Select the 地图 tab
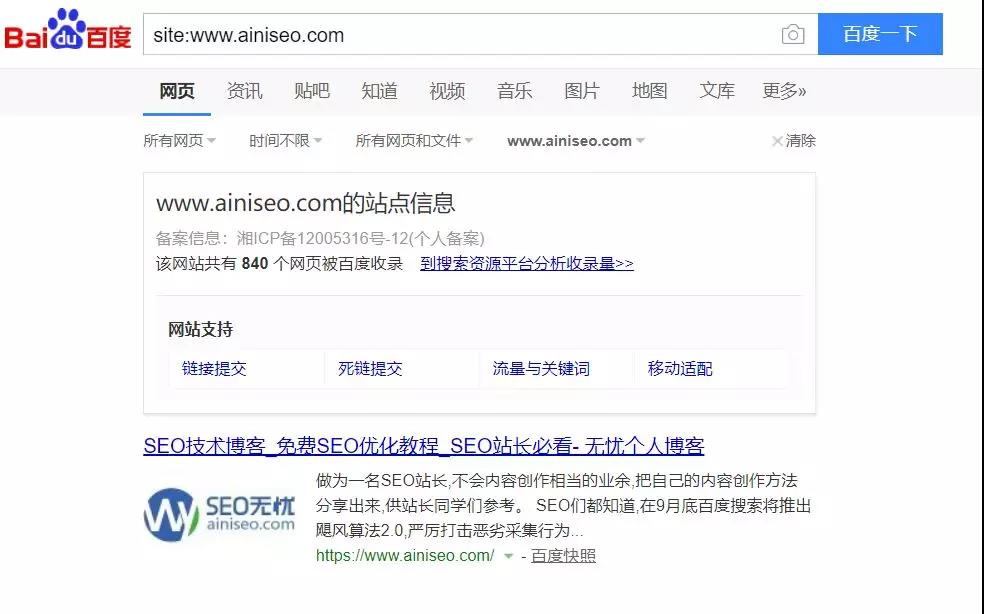This screenshot has width=984, height=614. pyautogui.click(x=650, y=91)
